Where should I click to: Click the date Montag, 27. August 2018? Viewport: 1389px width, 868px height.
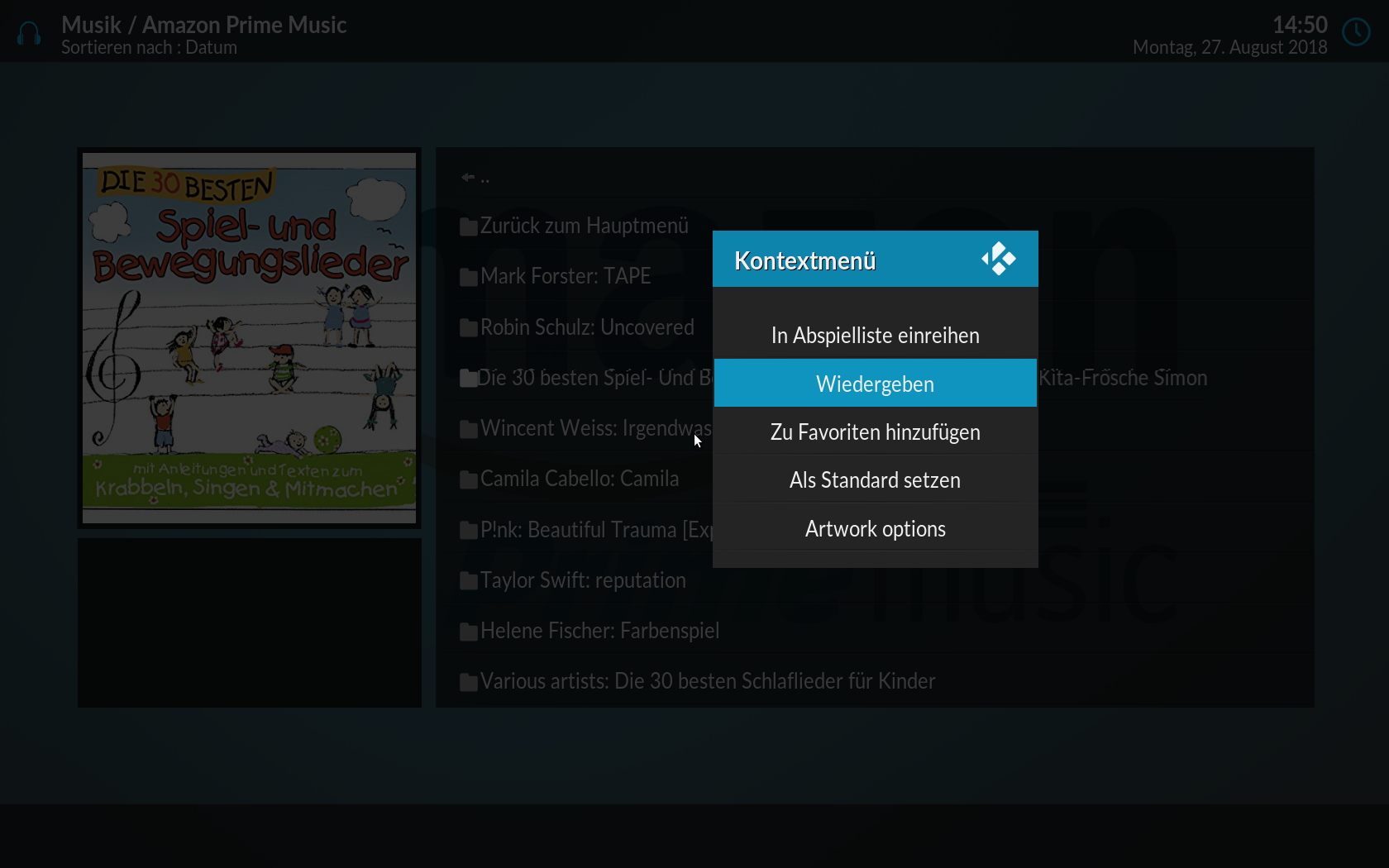tap(1230, 48)
